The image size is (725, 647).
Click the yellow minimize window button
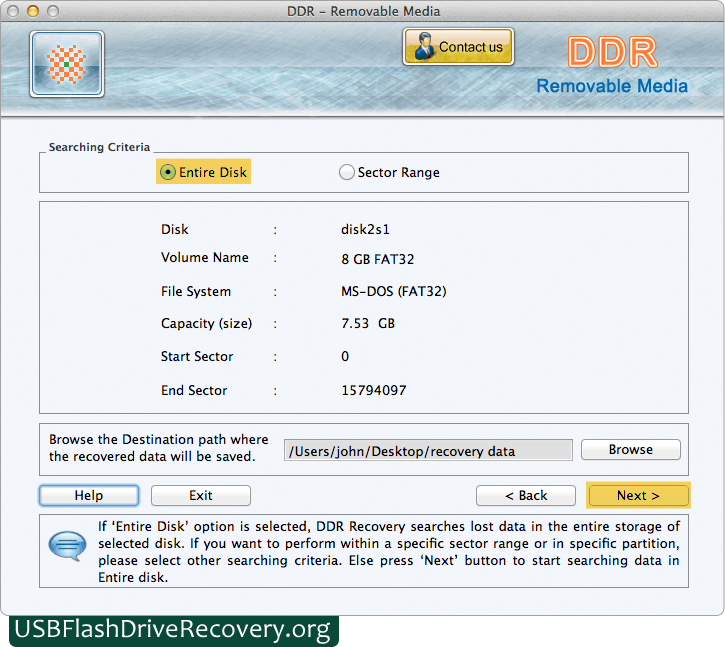coord(33,11)
